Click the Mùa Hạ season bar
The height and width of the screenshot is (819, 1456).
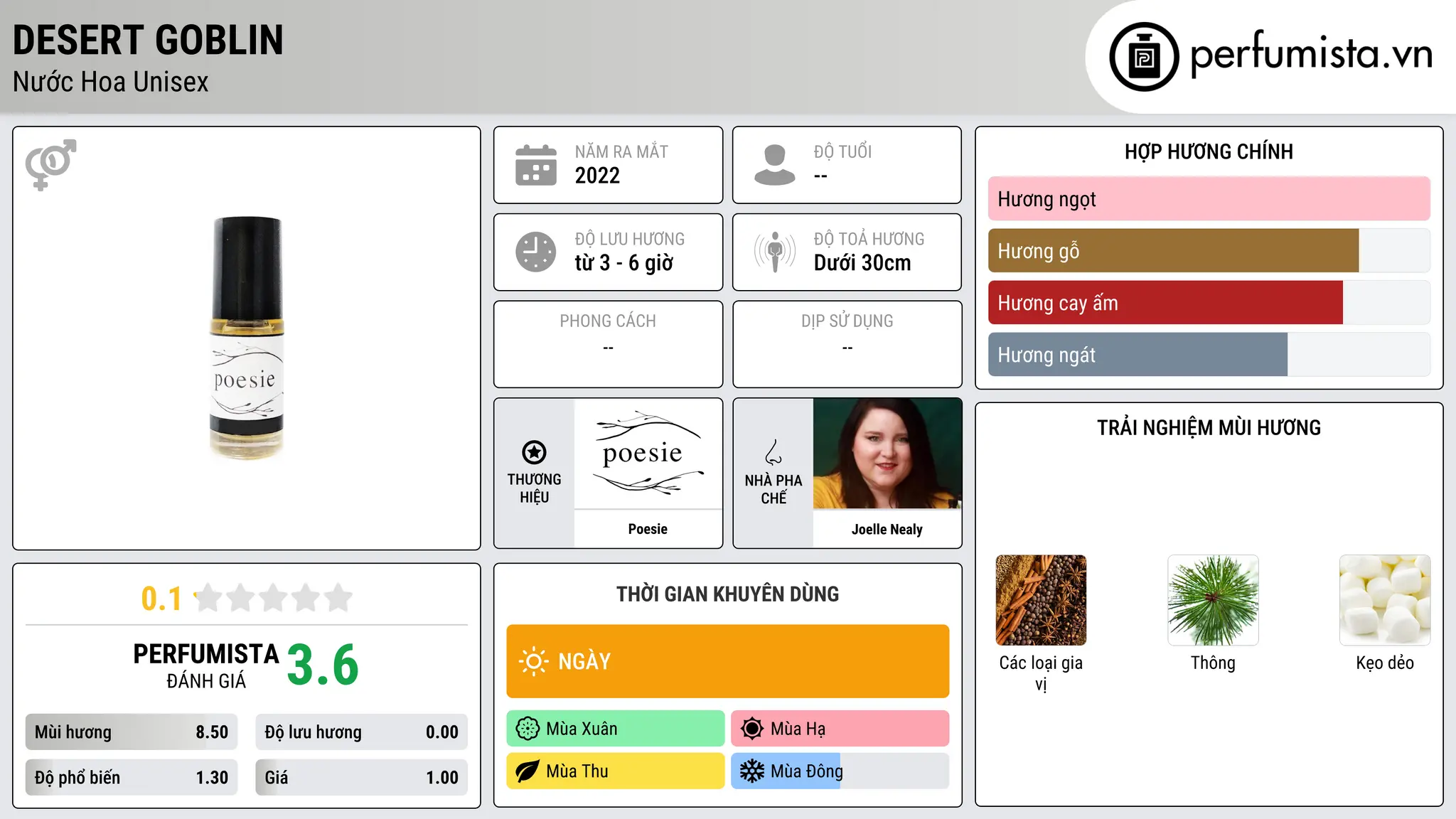(x=840, y=729)
